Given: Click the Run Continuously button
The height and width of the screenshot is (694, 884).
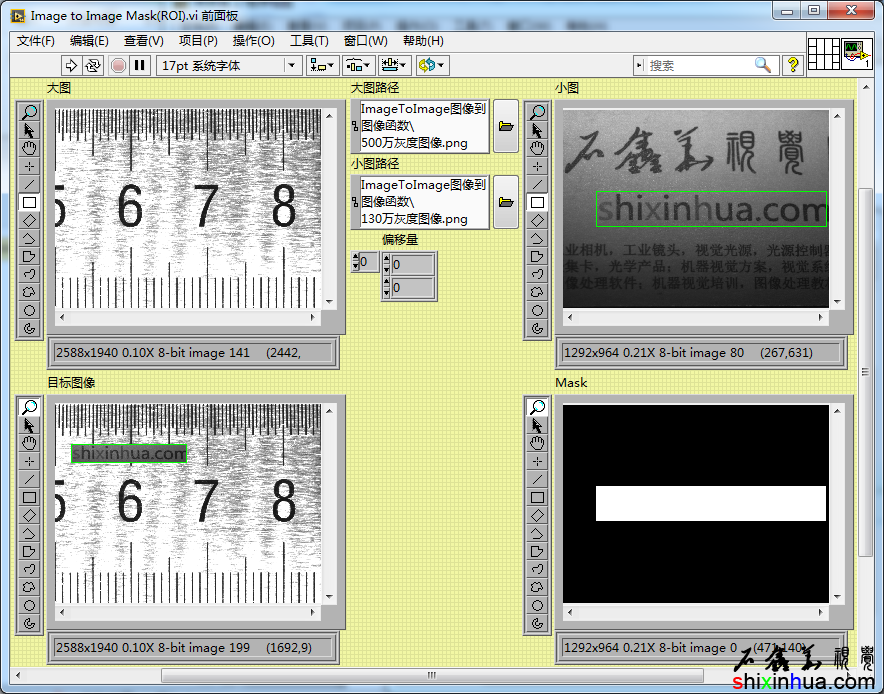Looking at the screenshot, I should click(93, 65).
